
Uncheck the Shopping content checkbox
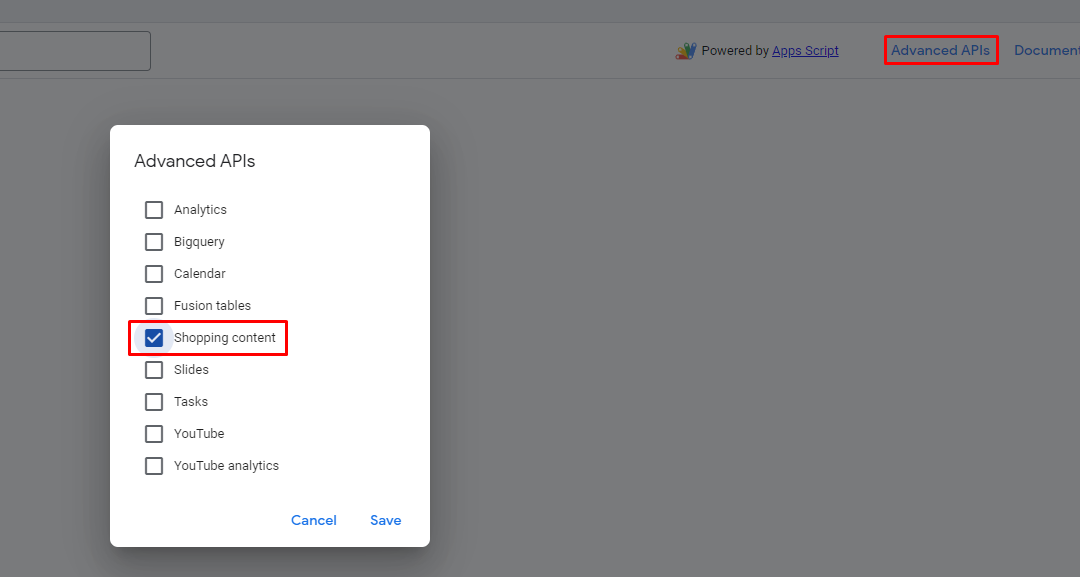coord(154,338)
